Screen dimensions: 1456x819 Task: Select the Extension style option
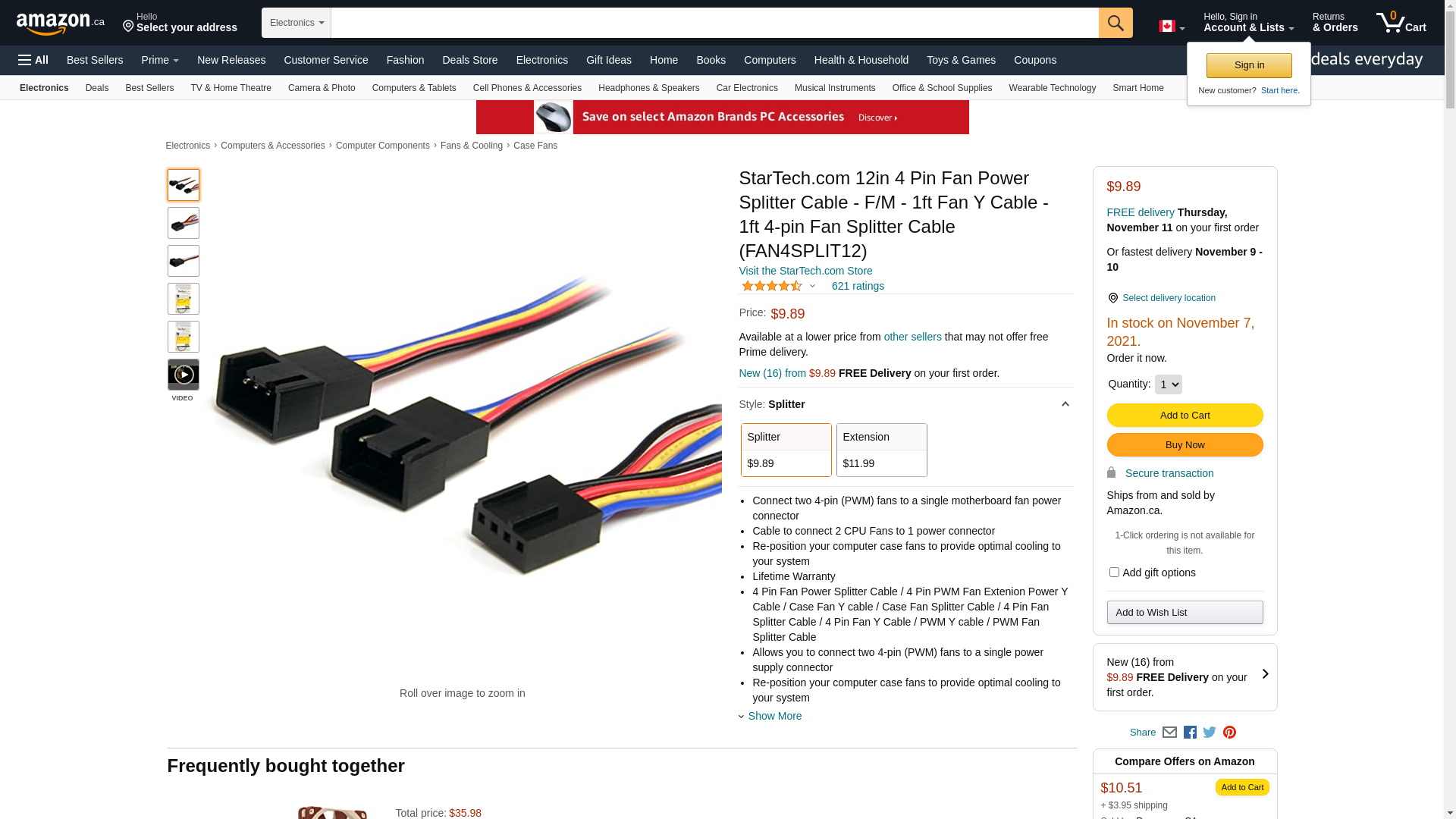click(882, 450)
